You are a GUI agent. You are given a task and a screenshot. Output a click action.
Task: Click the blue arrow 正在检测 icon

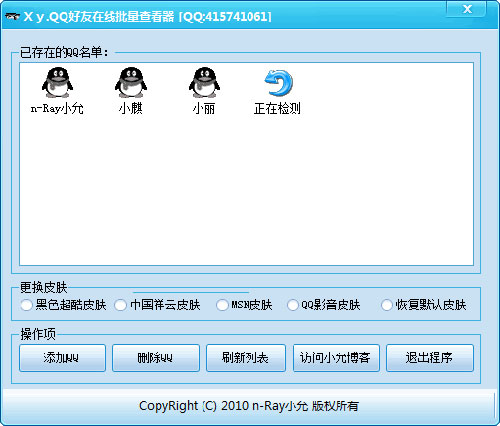[278, 83]
